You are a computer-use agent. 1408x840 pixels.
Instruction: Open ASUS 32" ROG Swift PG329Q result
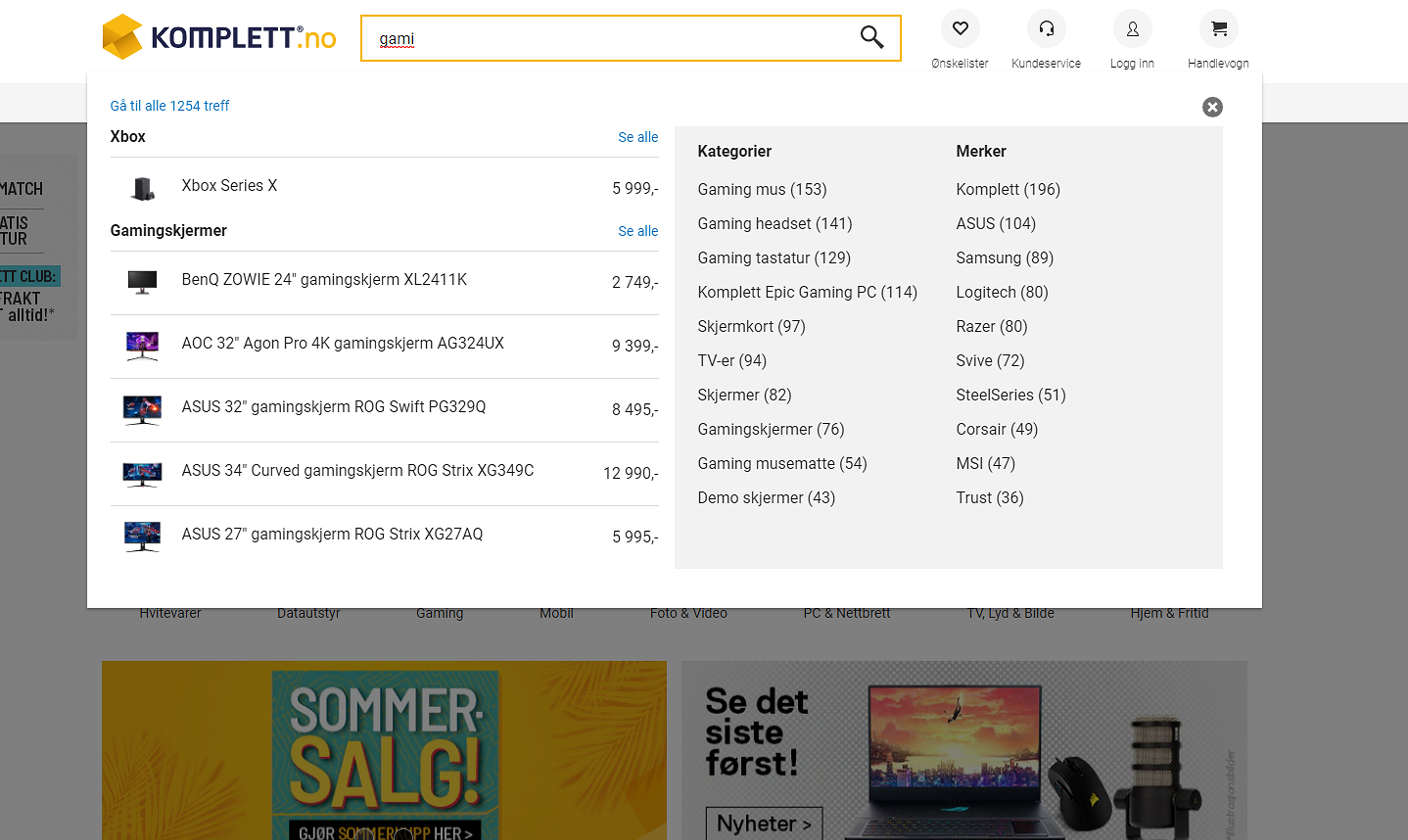[x=334, y=406]
